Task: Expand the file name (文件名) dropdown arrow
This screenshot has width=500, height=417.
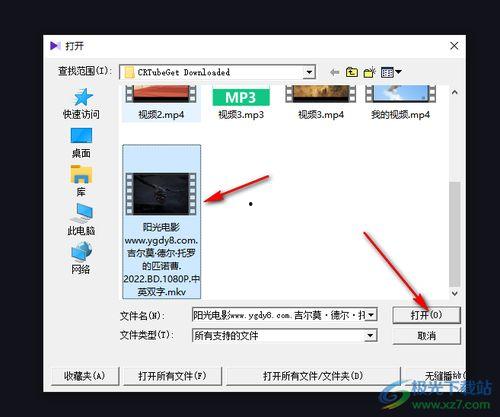Action: pos(372,315)
